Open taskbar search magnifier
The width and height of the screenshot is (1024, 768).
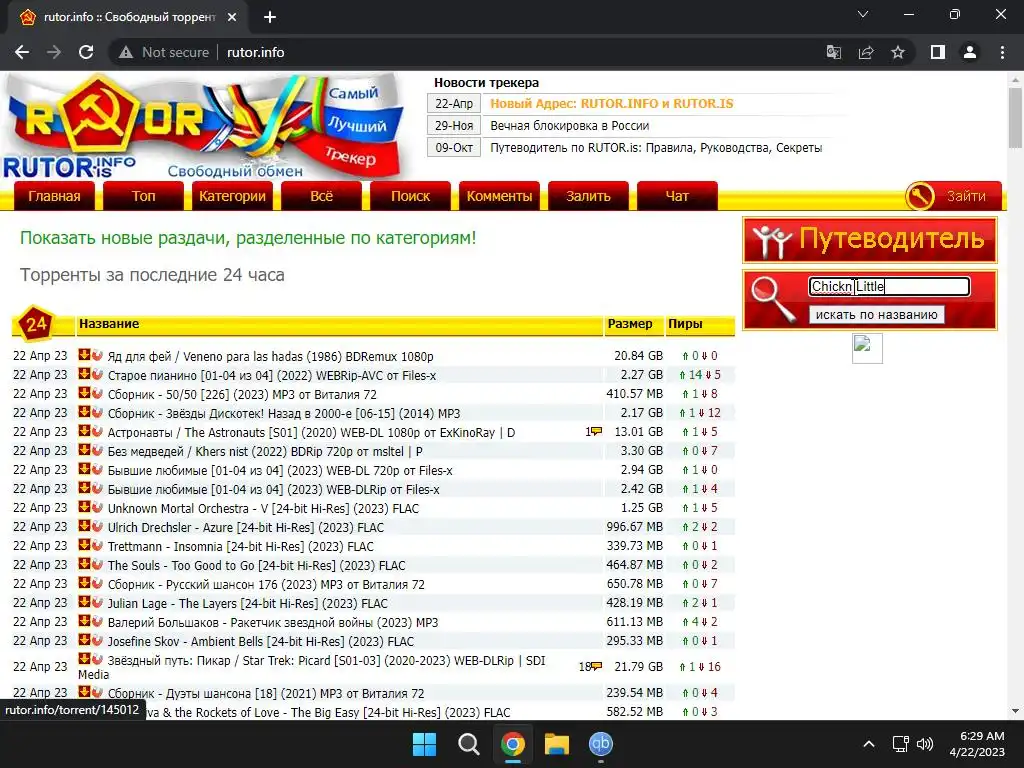(468, 744)
